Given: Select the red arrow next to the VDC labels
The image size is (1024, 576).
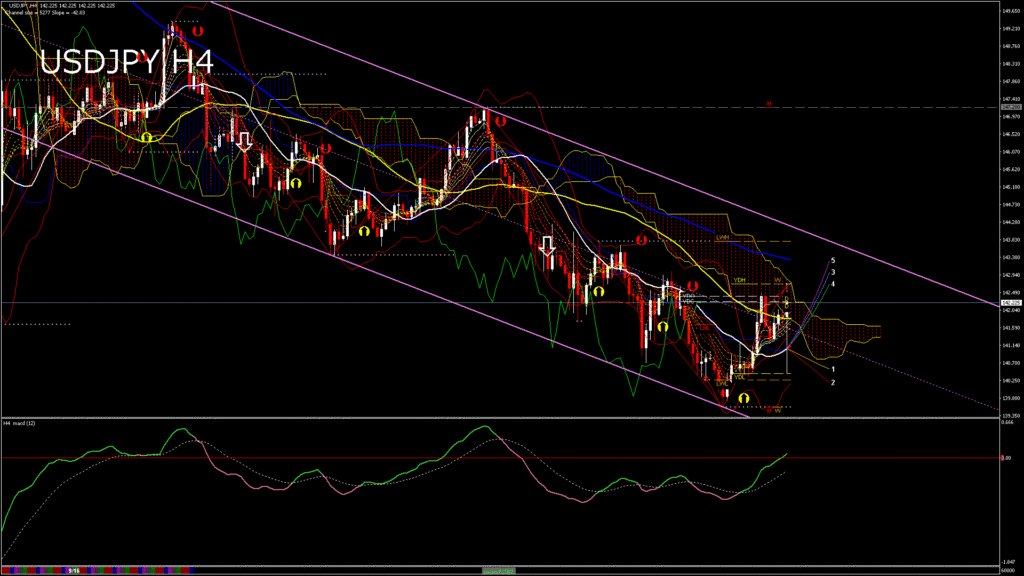Looking at the screenshot, I should click(691, 286).
